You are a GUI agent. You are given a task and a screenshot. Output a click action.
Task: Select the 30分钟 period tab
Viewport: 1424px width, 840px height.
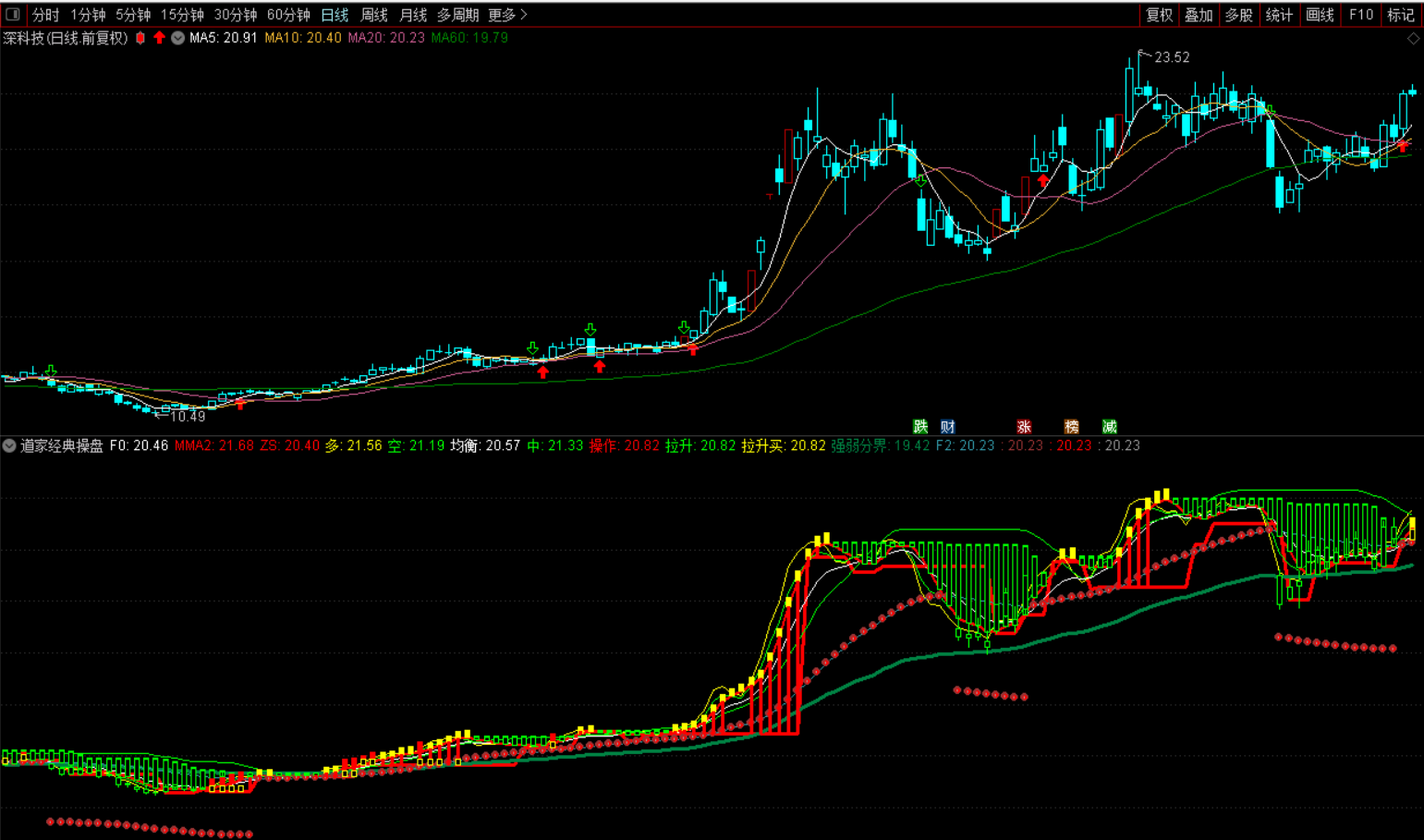236,15
